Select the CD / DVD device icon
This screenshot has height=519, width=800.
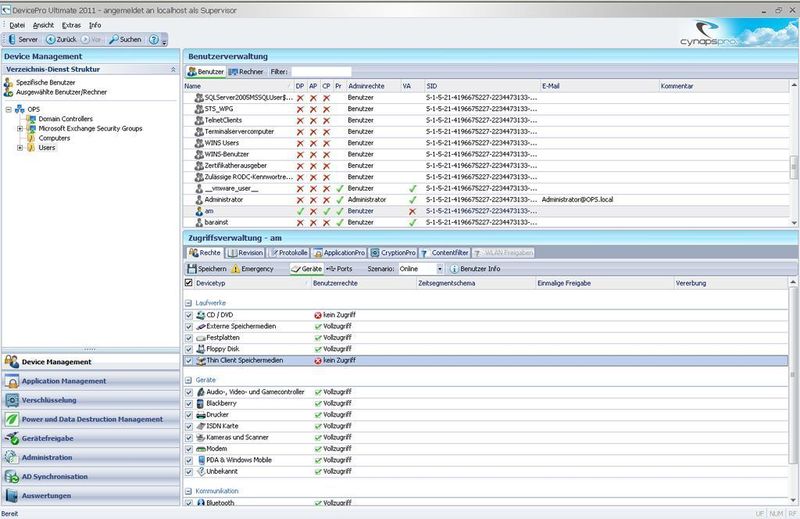[x=201, y=315]
